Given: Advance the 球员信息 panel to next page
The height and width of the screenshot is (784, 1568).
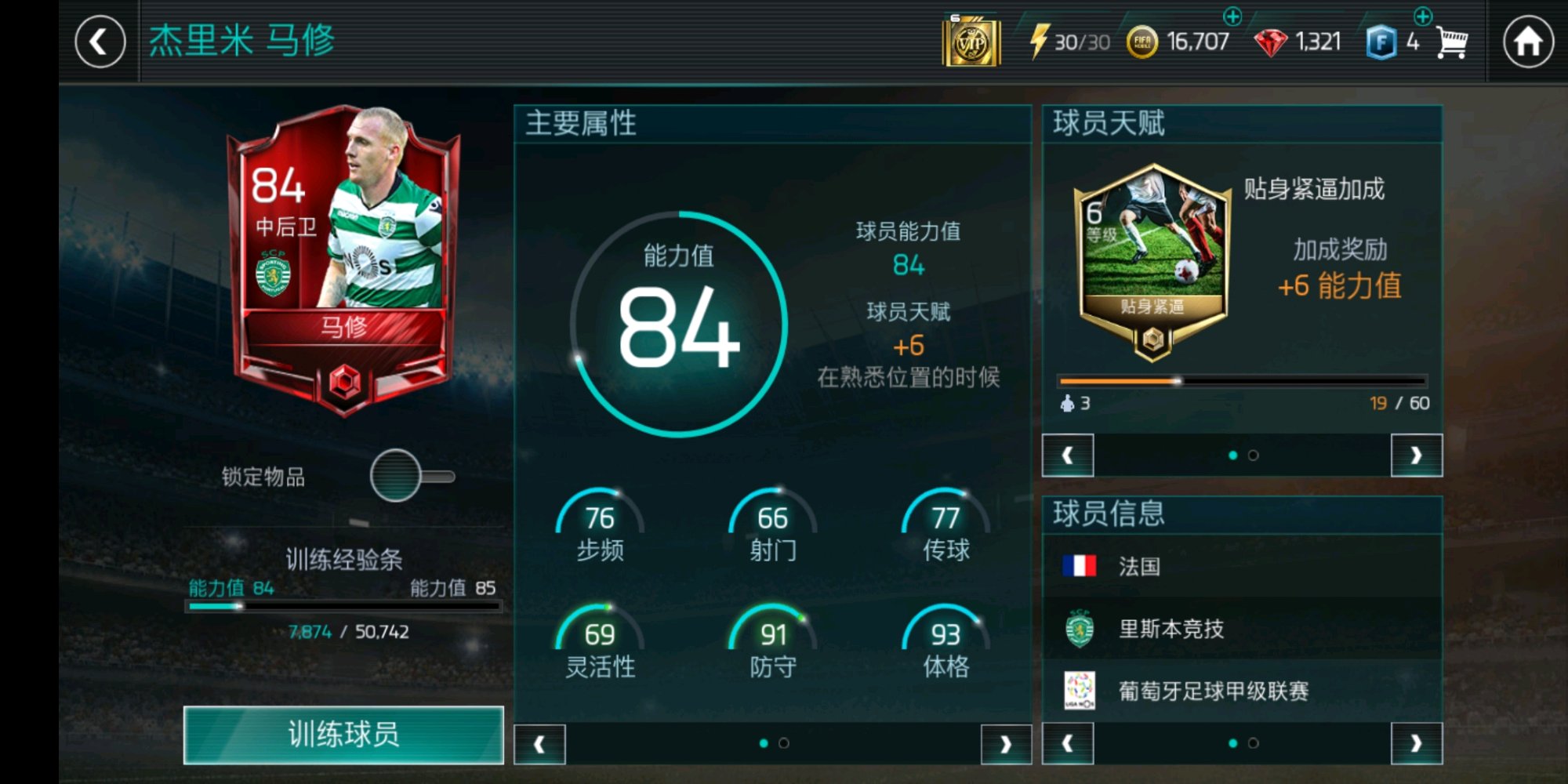Looking at the screenshot, I should pyautogui.click(x=1416, y=743).
